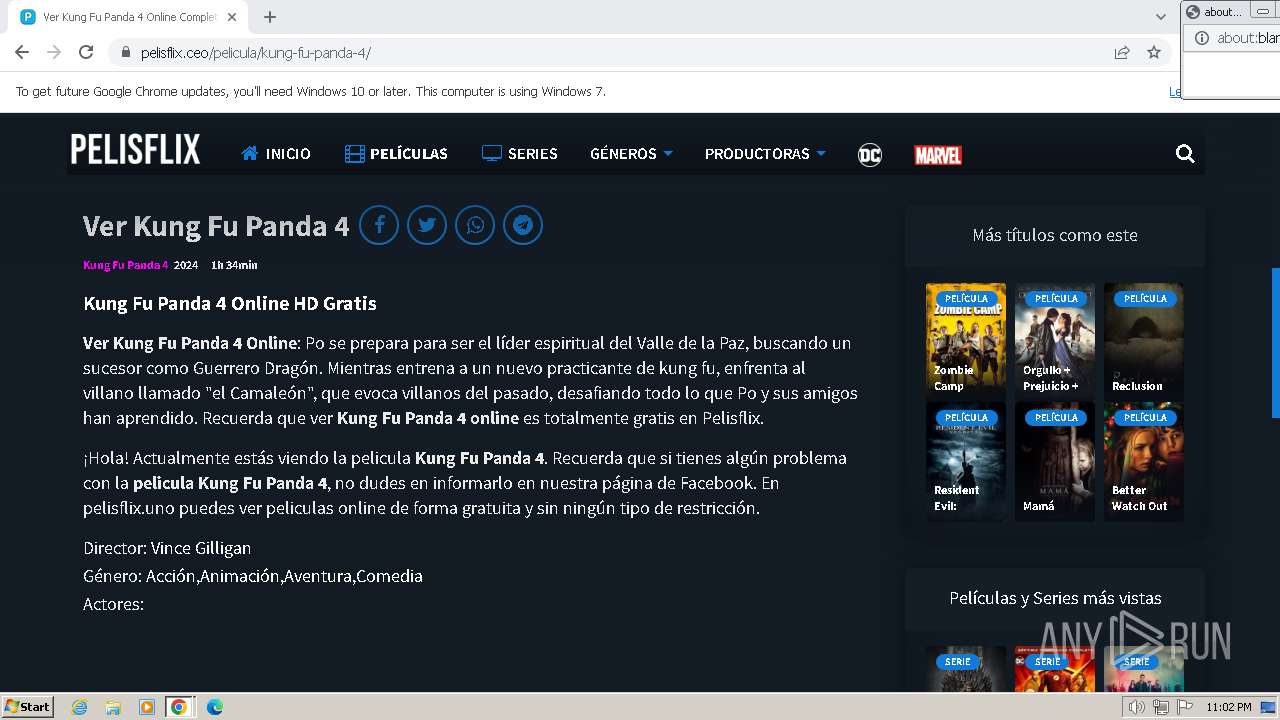Image resolution: width=1280 pixels, height=720 pixels.
Task: Open tab search chevron
Action: (x=1160, y=17)
